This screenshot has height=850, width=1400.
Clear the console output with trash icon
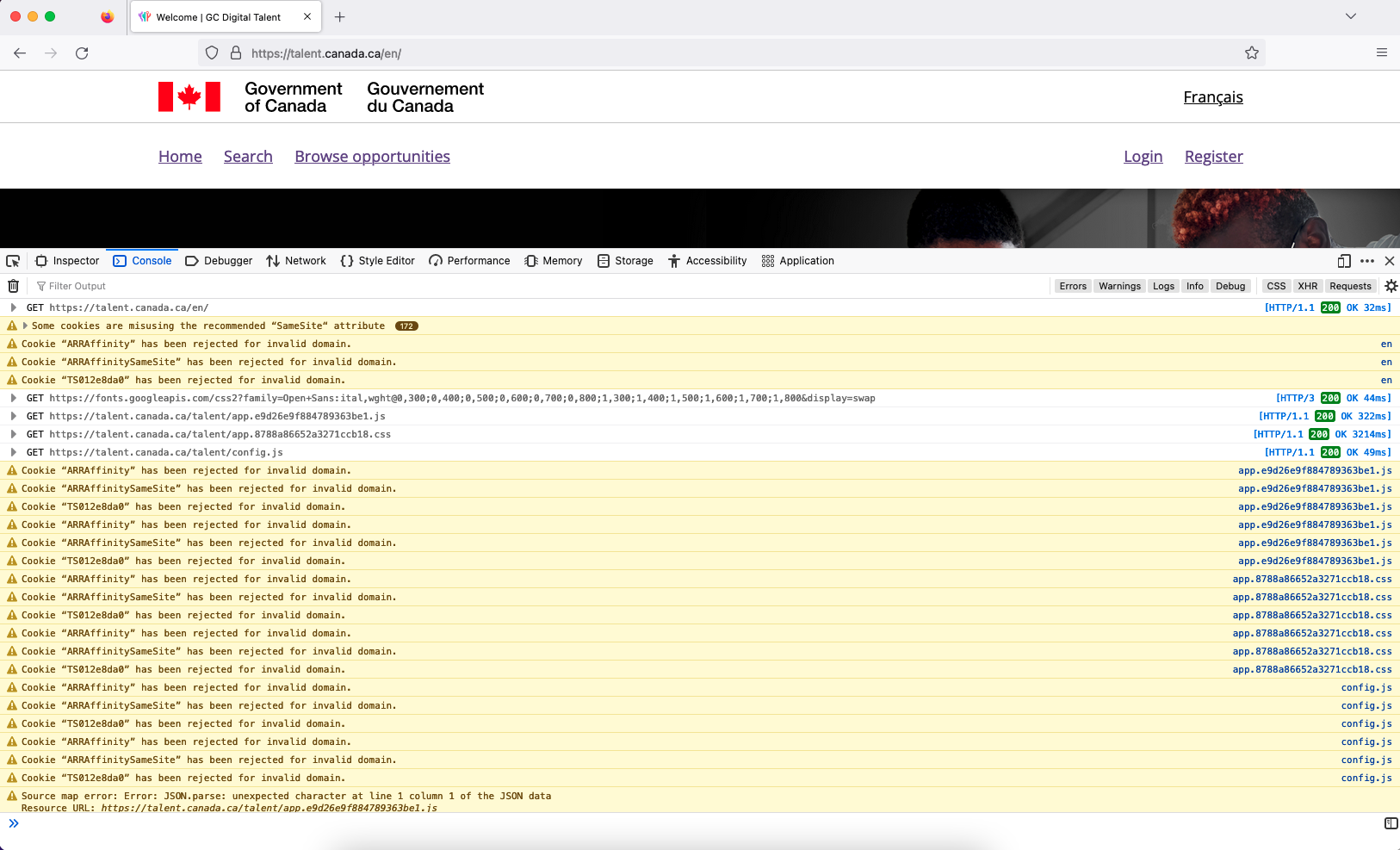14,285
